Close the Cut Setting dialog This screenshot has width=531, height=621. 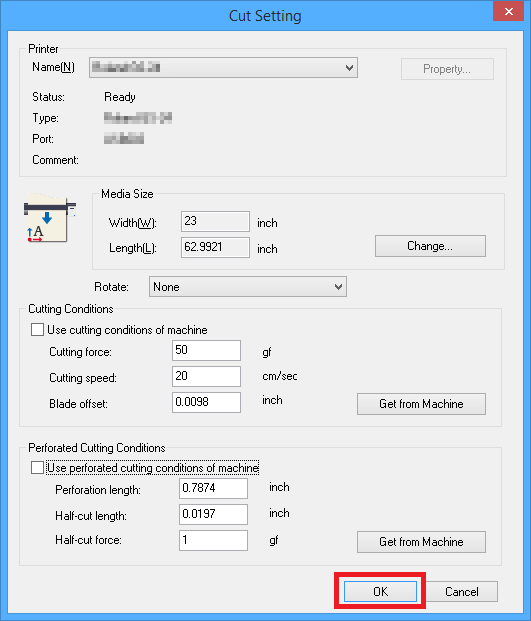coord(508,11)
